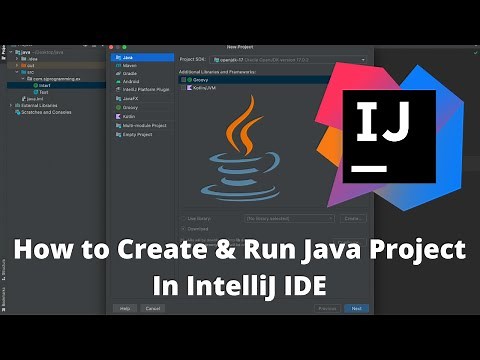Collapse the java project root node
This screenshot has width=480, height=360.
[x=11, y=52]
